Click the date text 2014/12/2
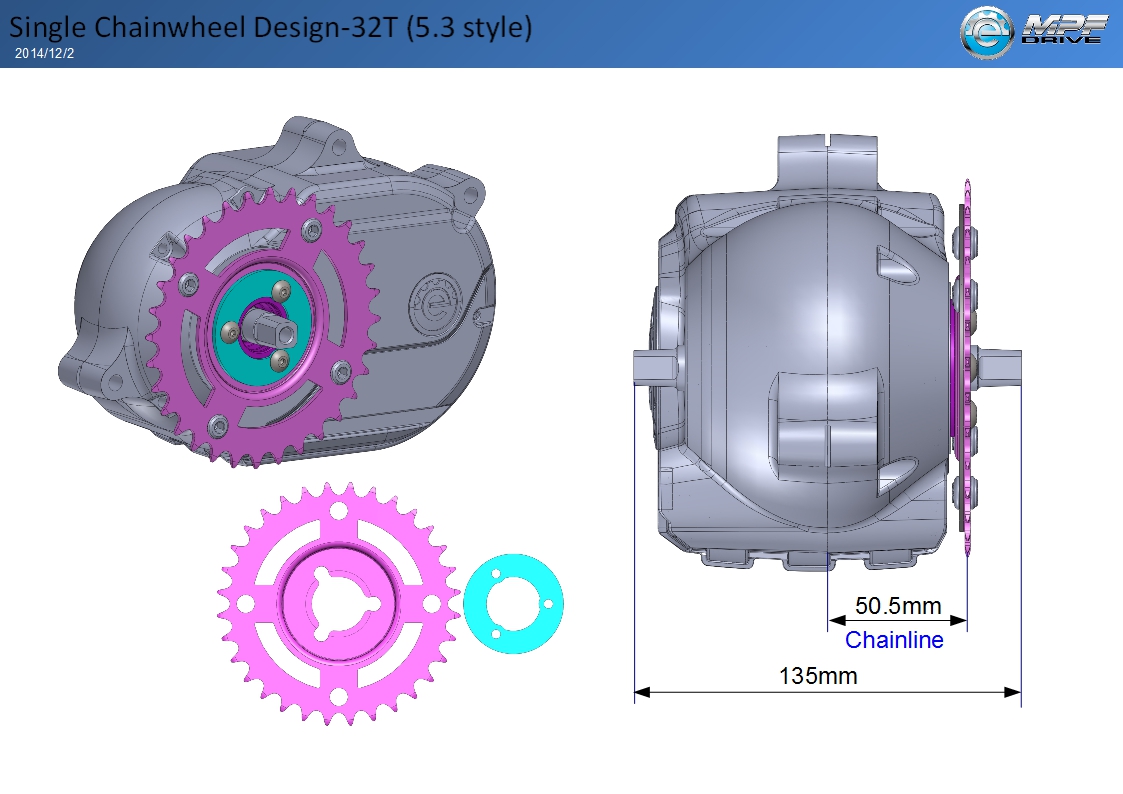 click(44, 54)
